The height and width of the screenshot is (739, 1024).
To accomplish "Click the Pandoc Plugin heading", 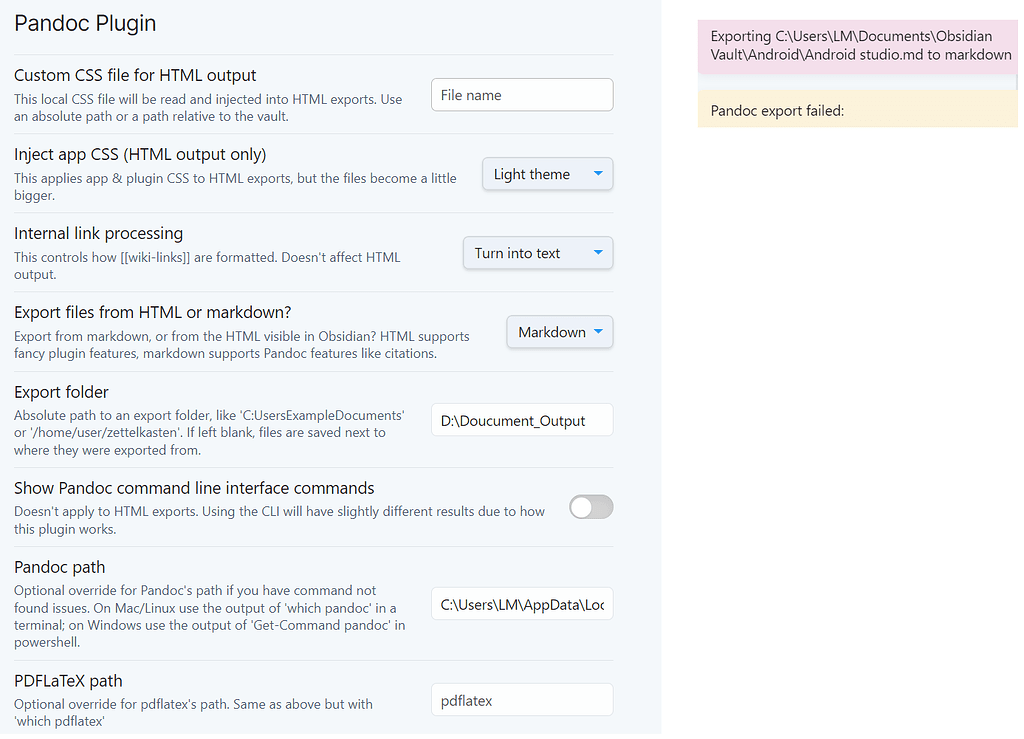I will [85, 24].
